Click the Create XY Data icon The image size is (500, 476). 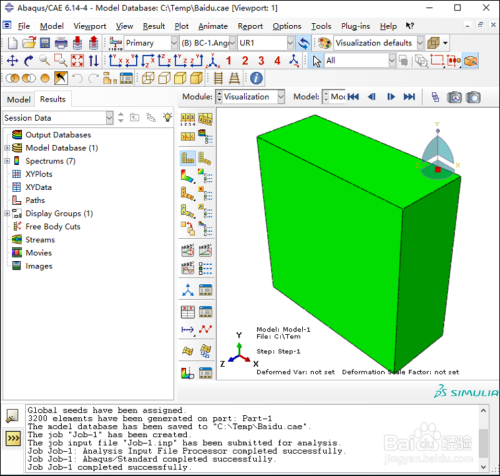coord(187,312)
